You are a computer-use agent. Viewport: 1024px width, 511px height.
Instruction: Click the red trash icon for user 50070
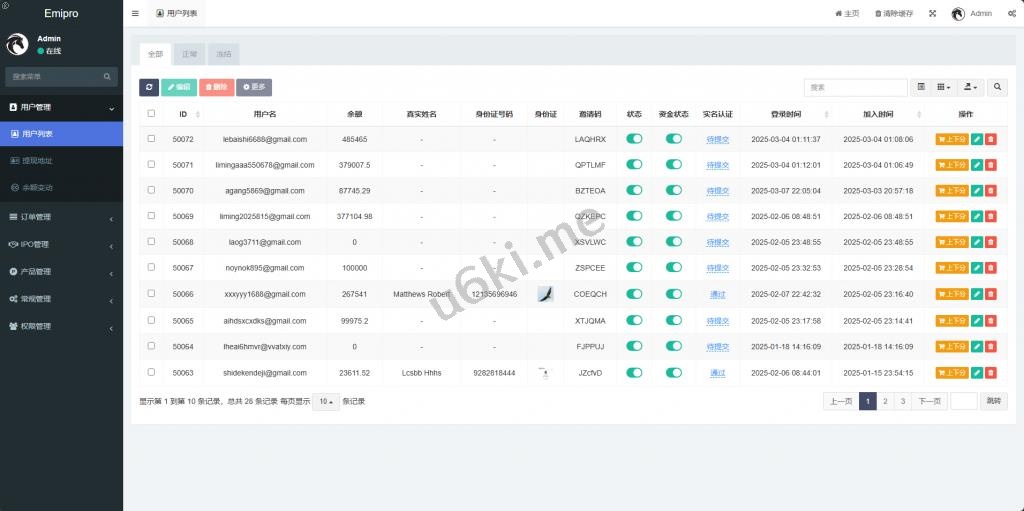click(x=990, y=191)
